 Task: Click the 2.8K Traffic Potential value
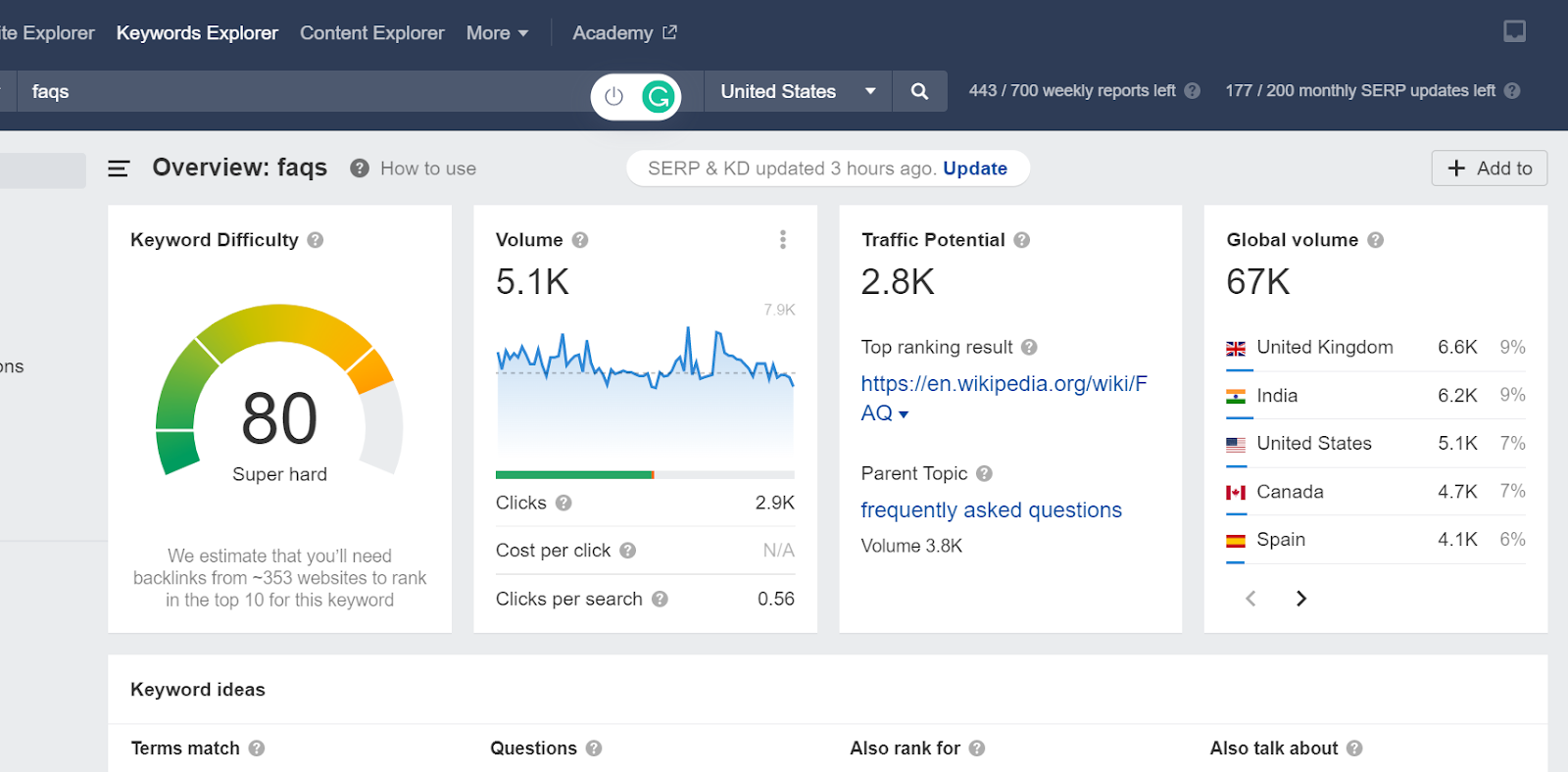[x=898, y=282]
